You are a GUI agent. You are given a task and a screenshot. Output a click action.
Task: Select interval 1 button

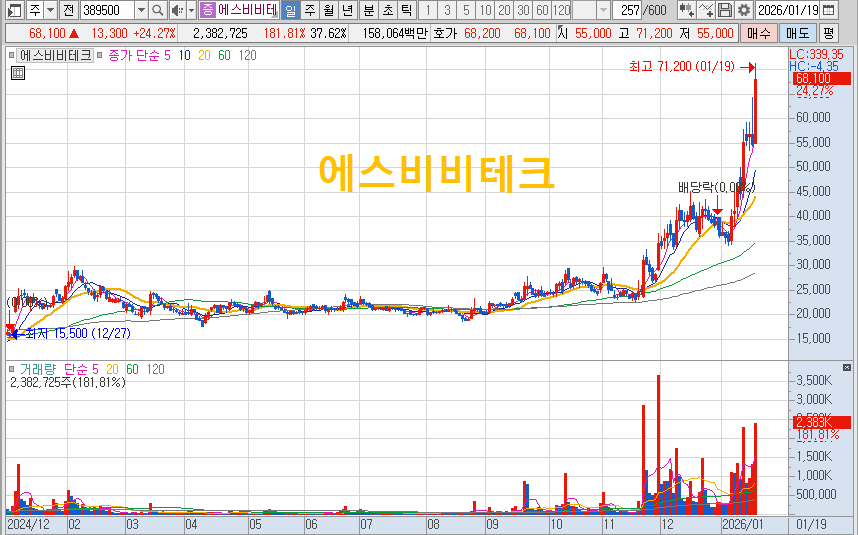click(x=428, y=10)
